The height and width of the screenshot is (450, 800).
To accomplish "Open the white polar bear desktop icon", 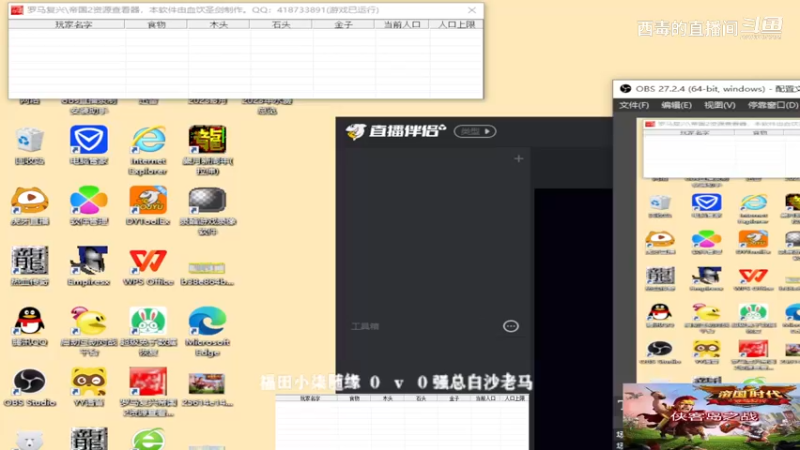I will tap(30, 440).
